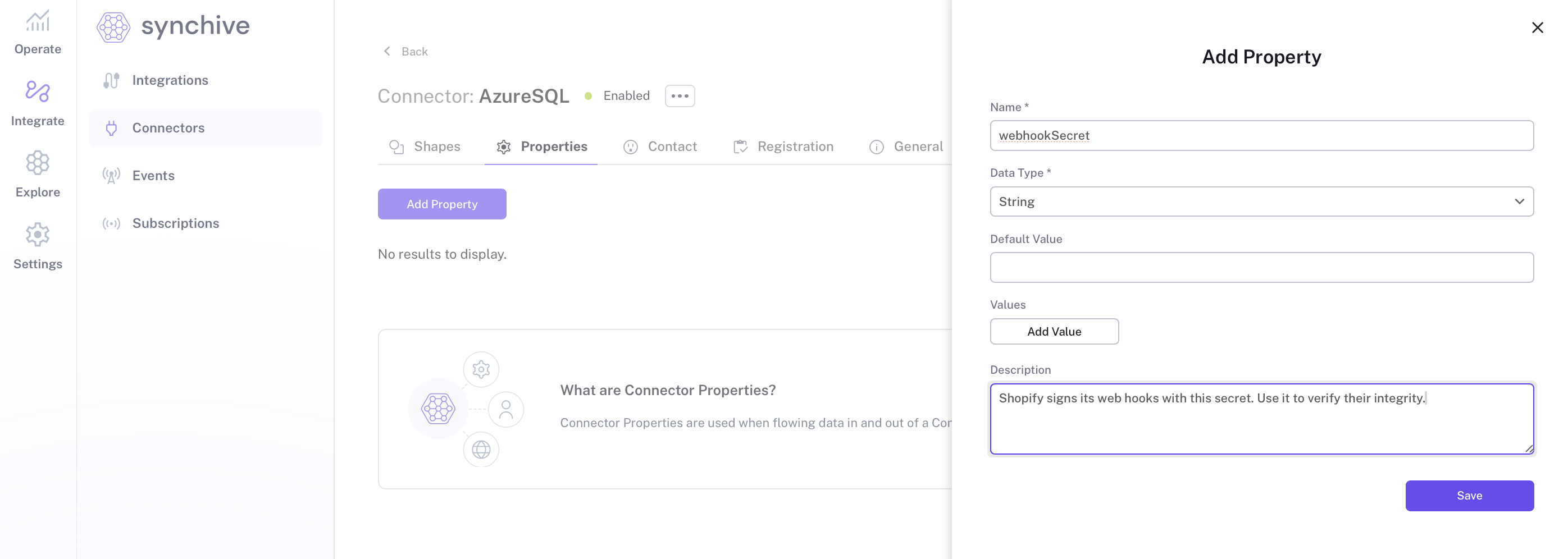Image resolution: width=1568 pixels, height=559 pixels.
Task: Select Connectors in the sidebar
Action: tap(168, 129)
